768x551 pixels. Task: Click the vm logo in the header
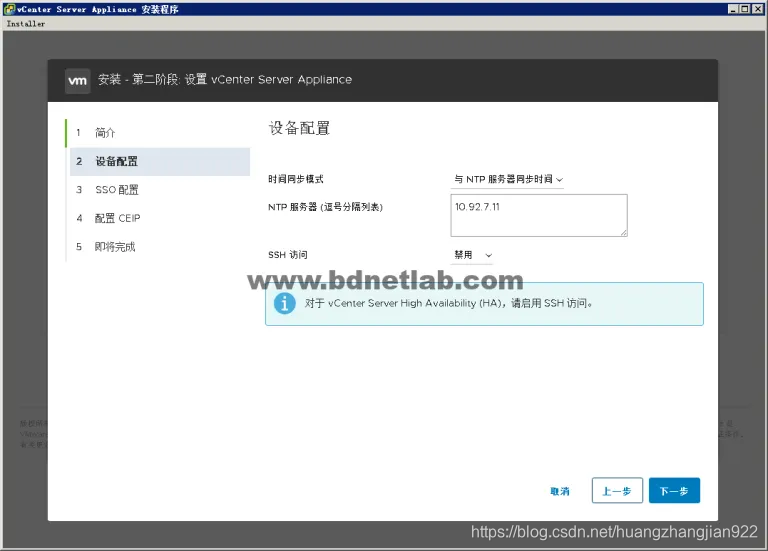(x=77, y=81)
